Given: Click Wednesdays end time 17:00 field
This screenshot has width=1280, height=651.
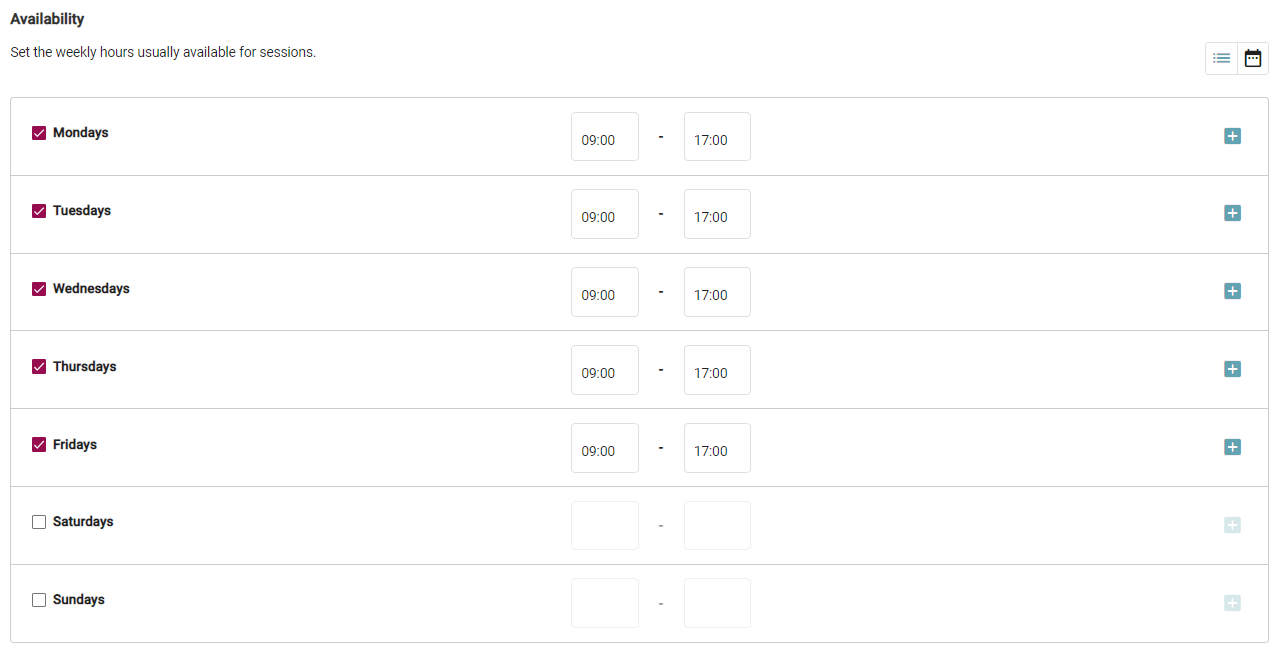Looking at the screenshot, I should point(717,293).
